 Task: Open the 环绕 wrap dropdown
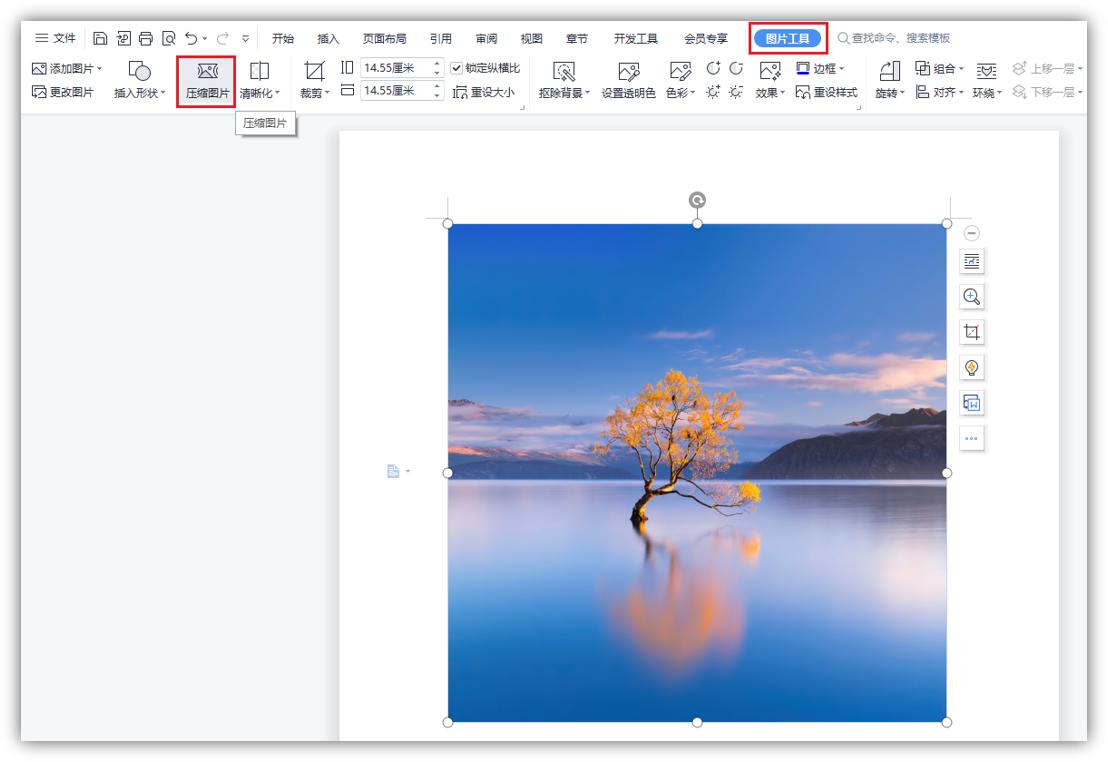987,79
